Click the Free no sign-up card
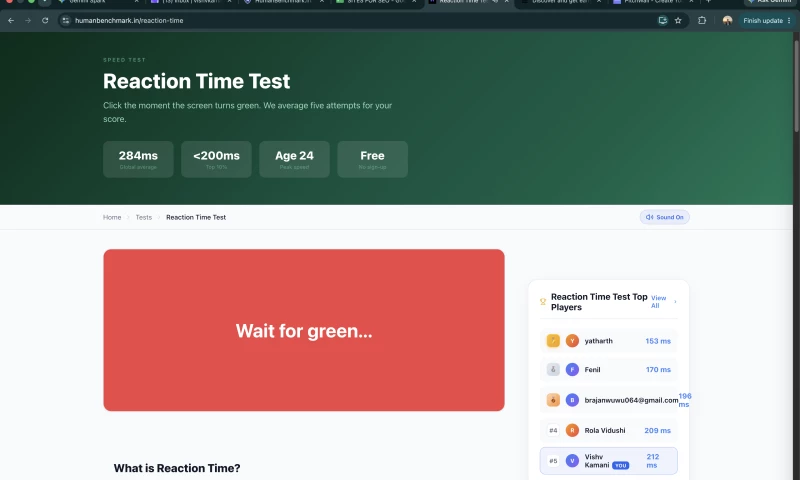Image resolution: width=800 pixels, height=480 pixels. tap(372, 159)
